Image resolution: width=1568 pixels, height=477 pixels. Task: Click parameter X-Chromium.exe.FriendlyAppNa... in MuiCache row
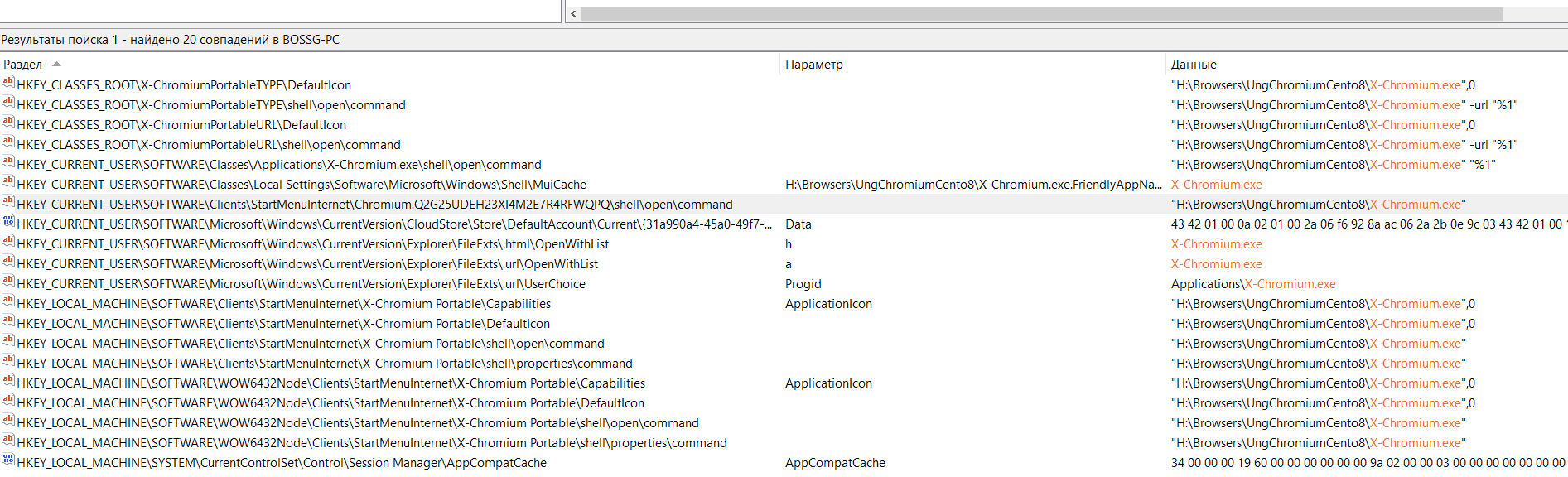(973, 185)
